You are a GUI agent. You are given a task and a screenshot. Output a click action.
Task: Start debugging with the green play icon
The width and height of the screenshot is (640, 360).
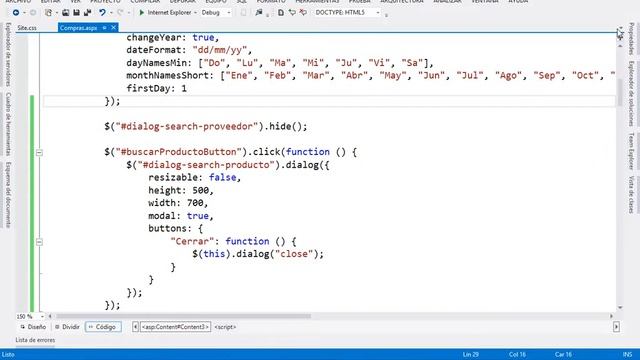coord(142,13)
